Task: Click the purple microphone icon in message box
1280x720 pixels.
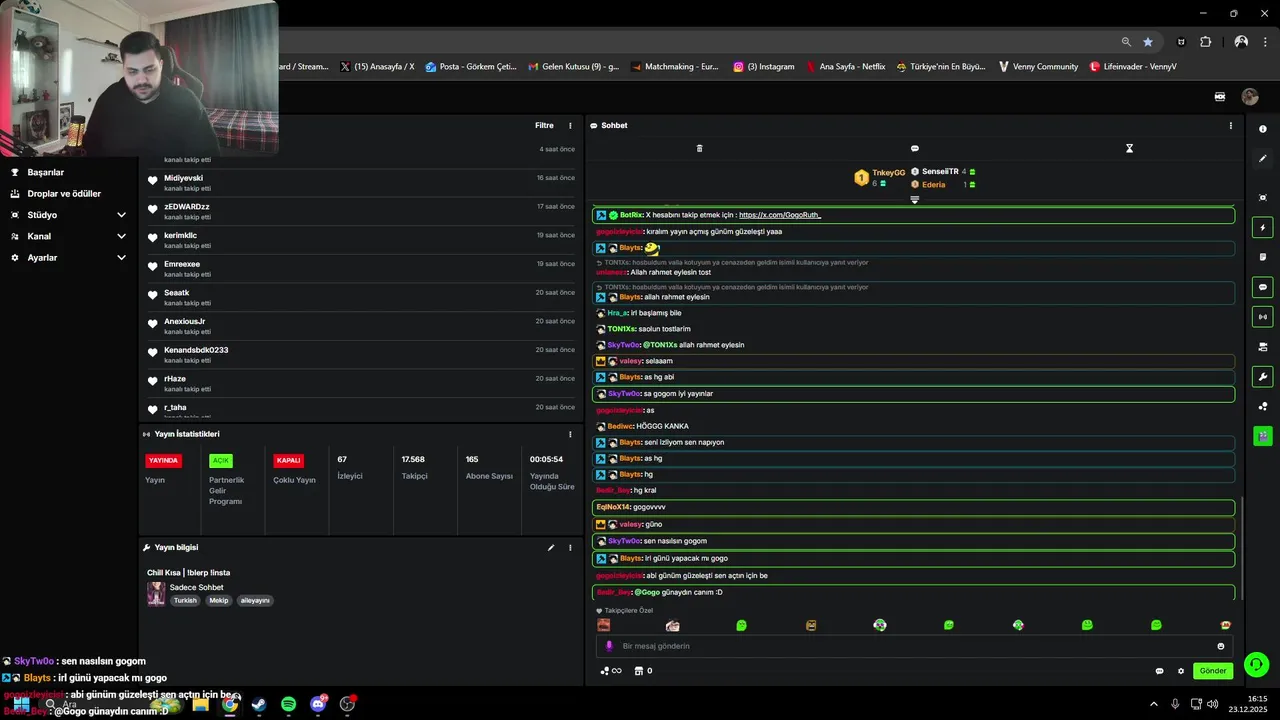Action: [609, 646]
